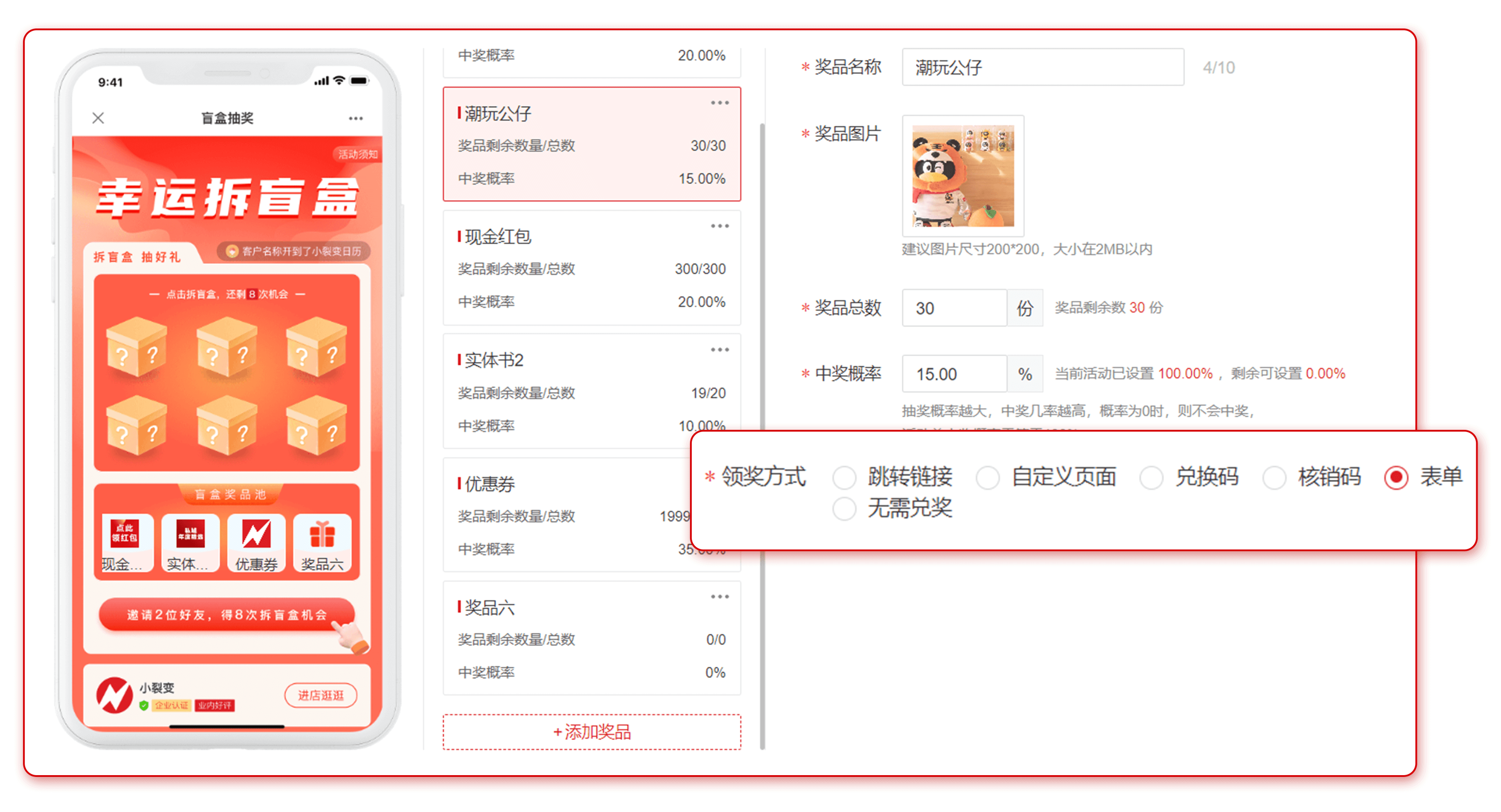Open the 优惠券 card options menu
The image size is (1501, 812).
720,473
